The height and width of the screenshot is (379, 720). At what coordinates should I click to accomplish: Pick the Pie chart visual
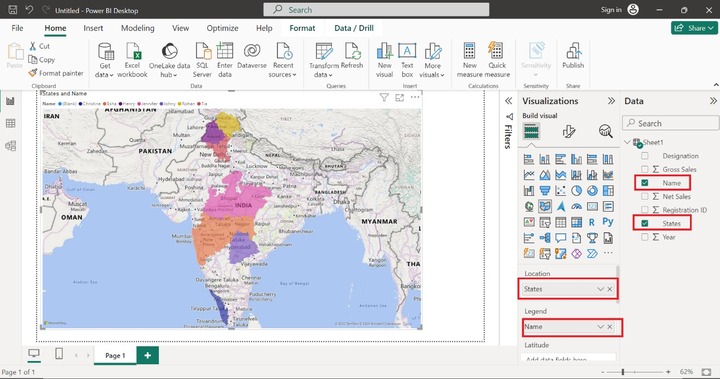click(576, 190)
